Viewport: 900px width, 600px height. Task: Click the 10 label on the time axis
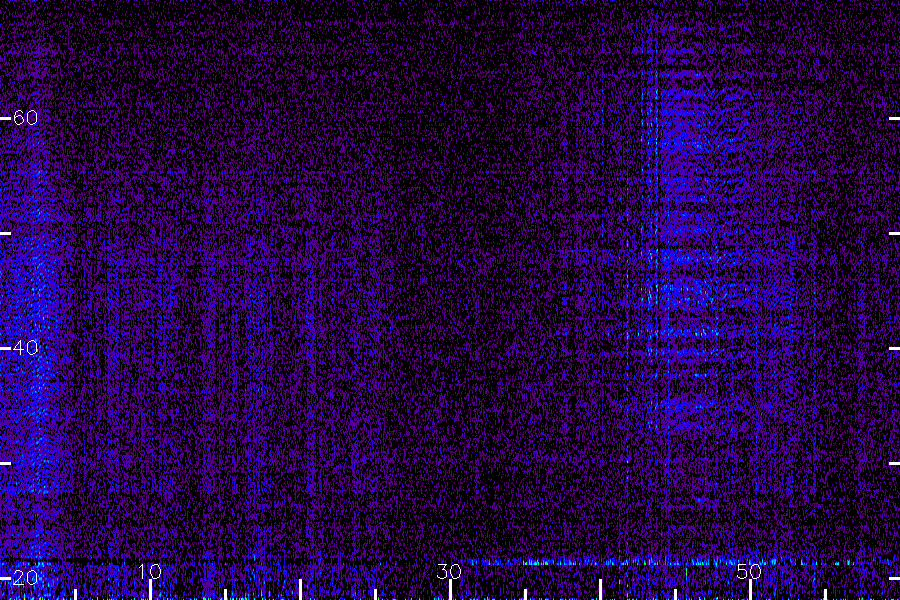(150, 571)
